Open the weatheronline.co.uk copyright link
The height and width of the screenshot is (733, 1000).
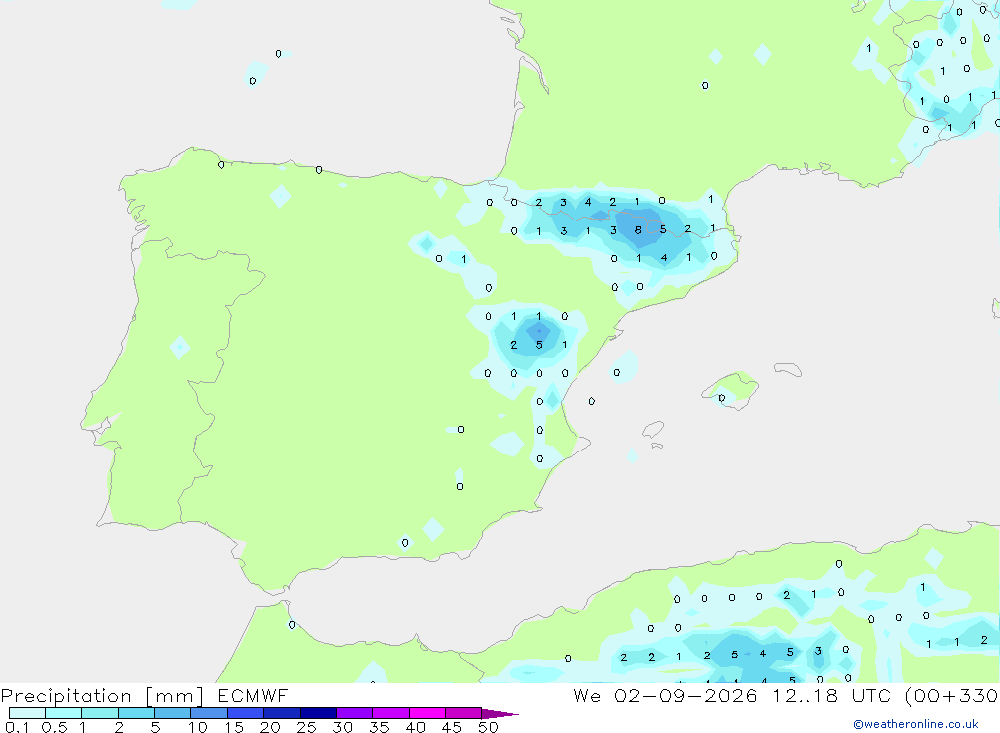click(x=916, y=724)
